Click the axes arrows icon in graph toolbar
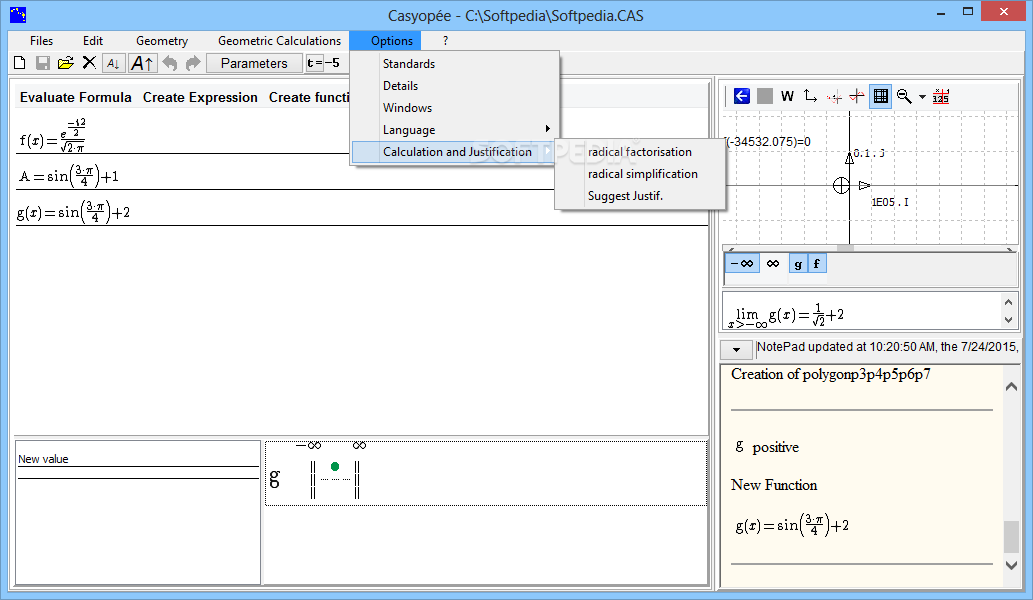Screen dimensions: 1033x600 [x=810, y=96]
